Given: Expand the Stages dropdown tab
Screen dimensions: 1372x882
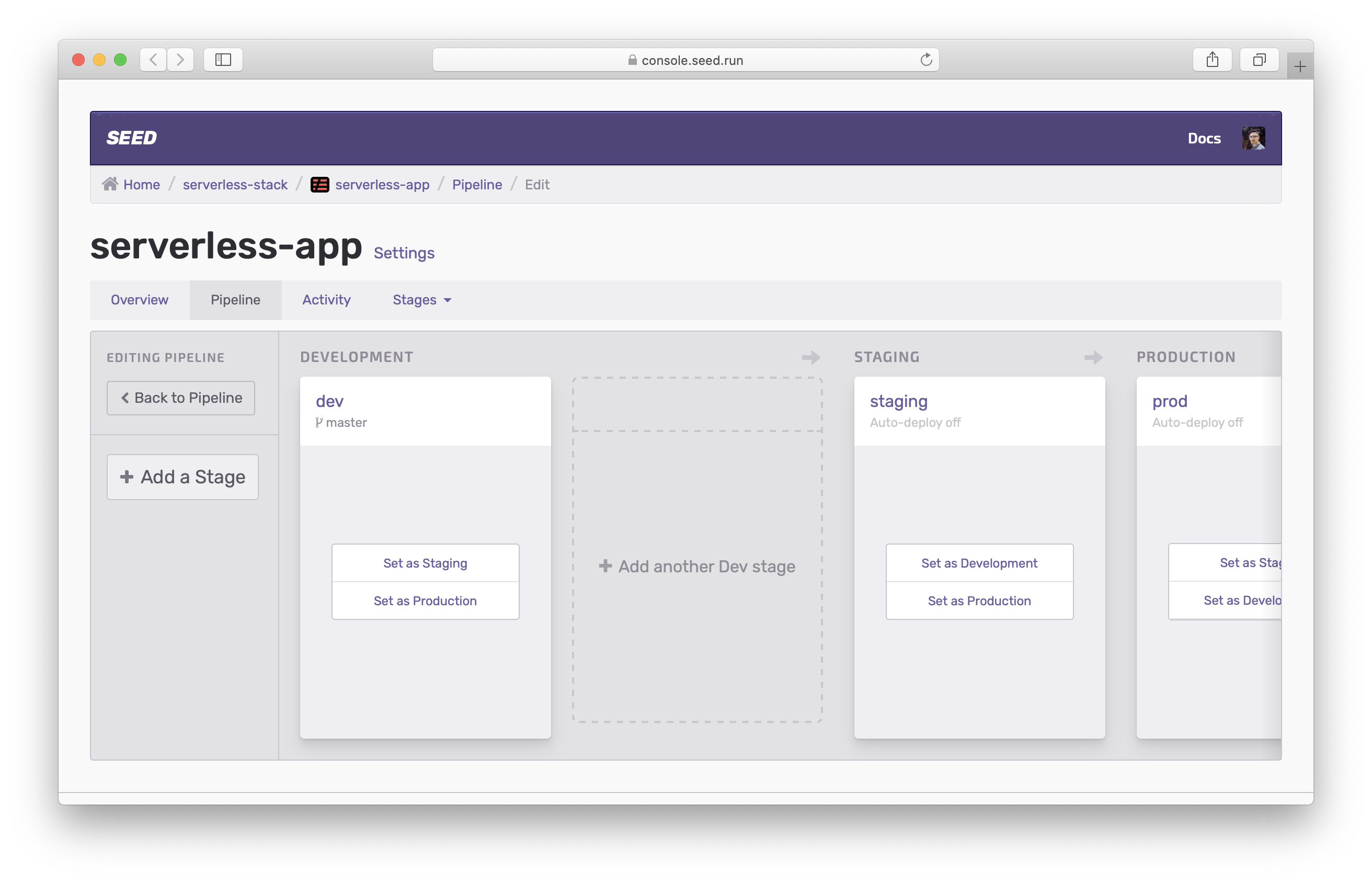Looking at the screenshot, I should point(422,300).
